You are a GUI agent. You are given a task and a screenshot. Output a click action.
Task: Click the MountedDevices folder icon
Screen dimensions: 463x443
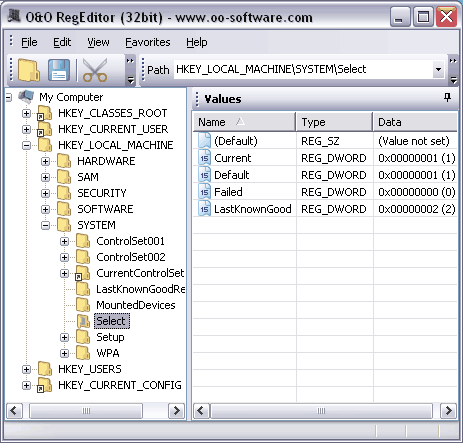83,305
